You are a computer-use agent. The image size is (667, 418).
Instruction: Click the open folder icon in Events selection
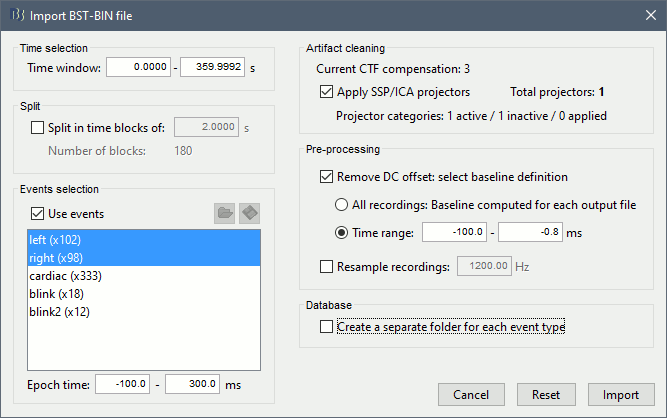tap(225, 213)
